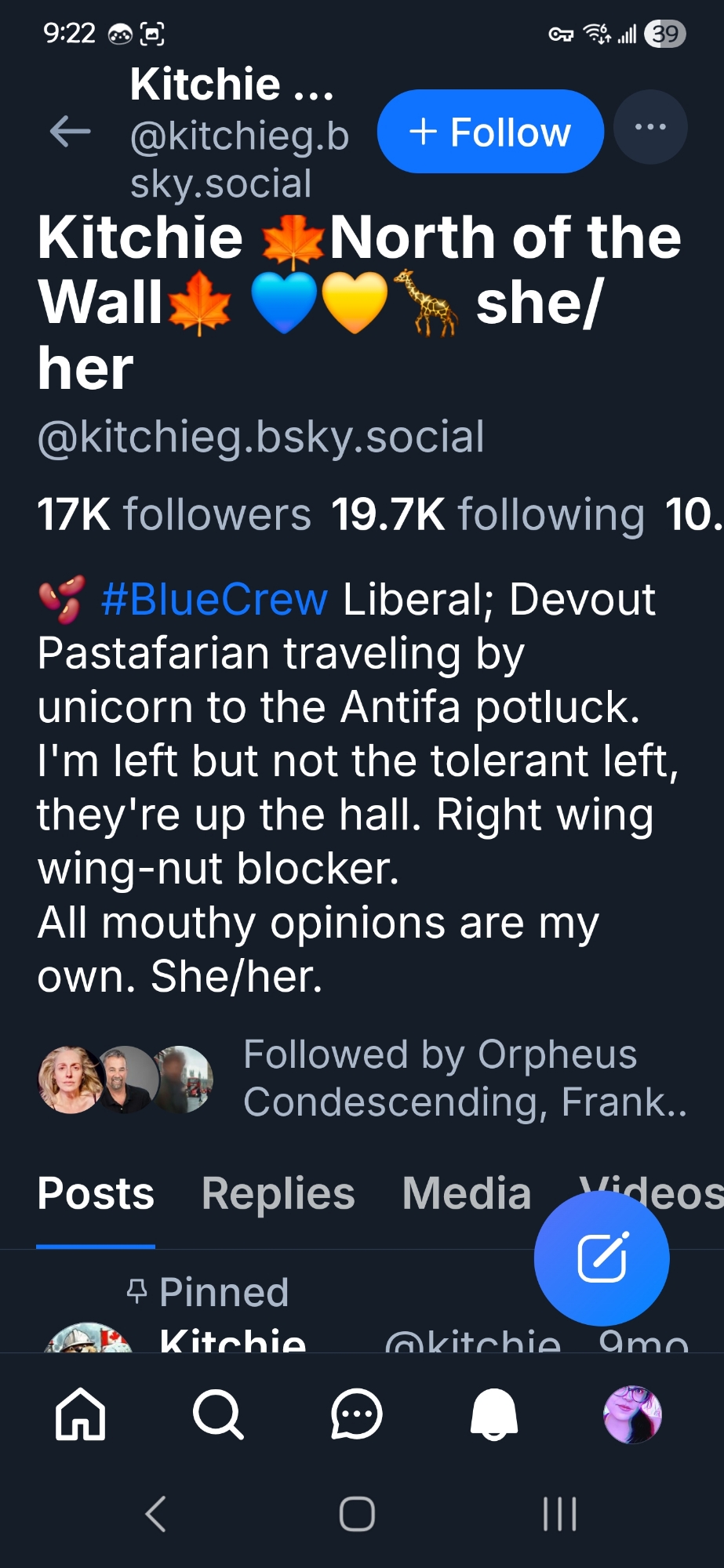View the 19.7K following list

coord(488,515)
